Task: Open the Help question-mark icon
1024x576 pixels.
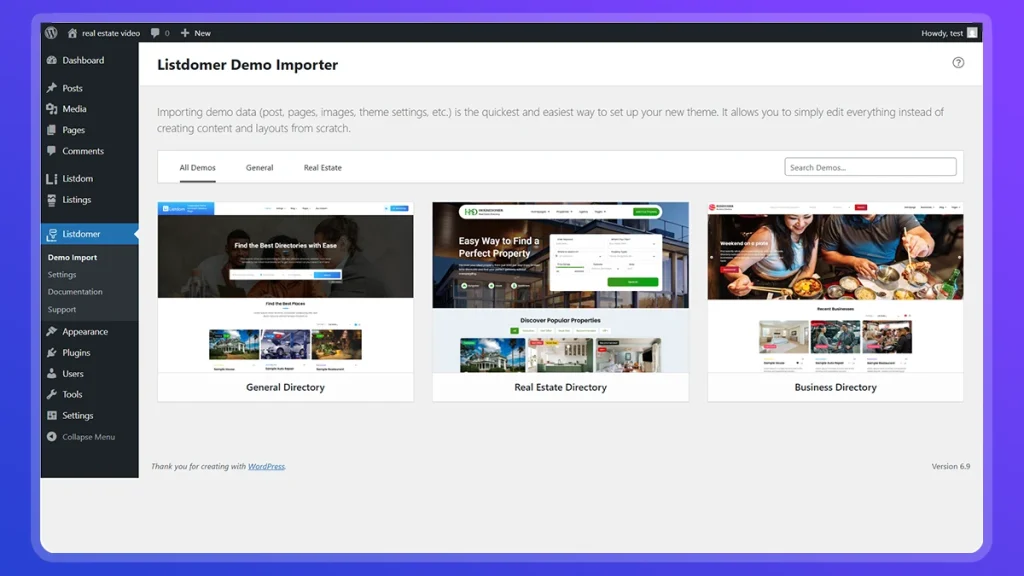Action: [x=958, y=62]
